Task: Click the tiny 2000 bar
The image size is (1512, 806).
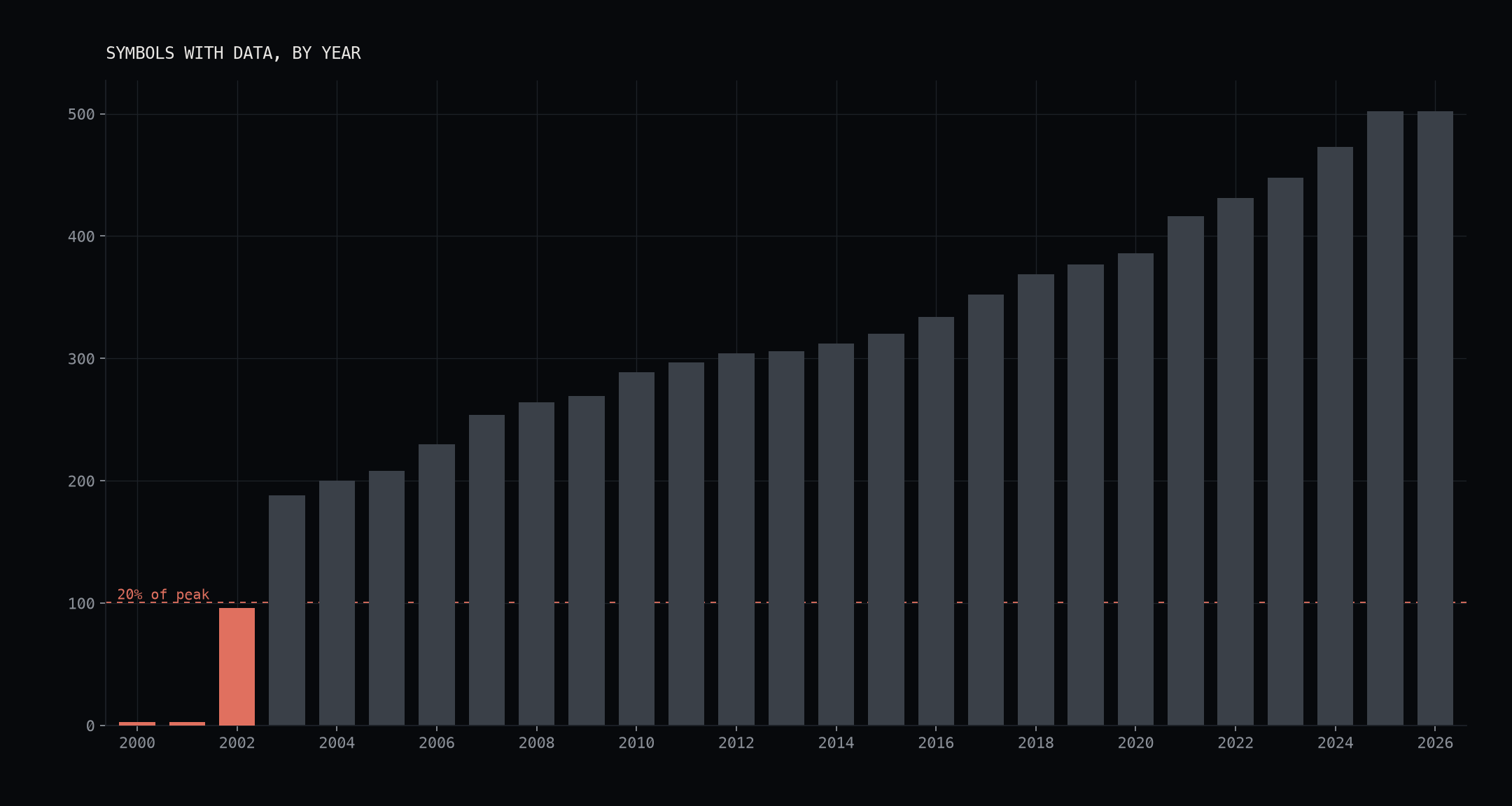Action: pyautogui.click(x=137, y=723)
